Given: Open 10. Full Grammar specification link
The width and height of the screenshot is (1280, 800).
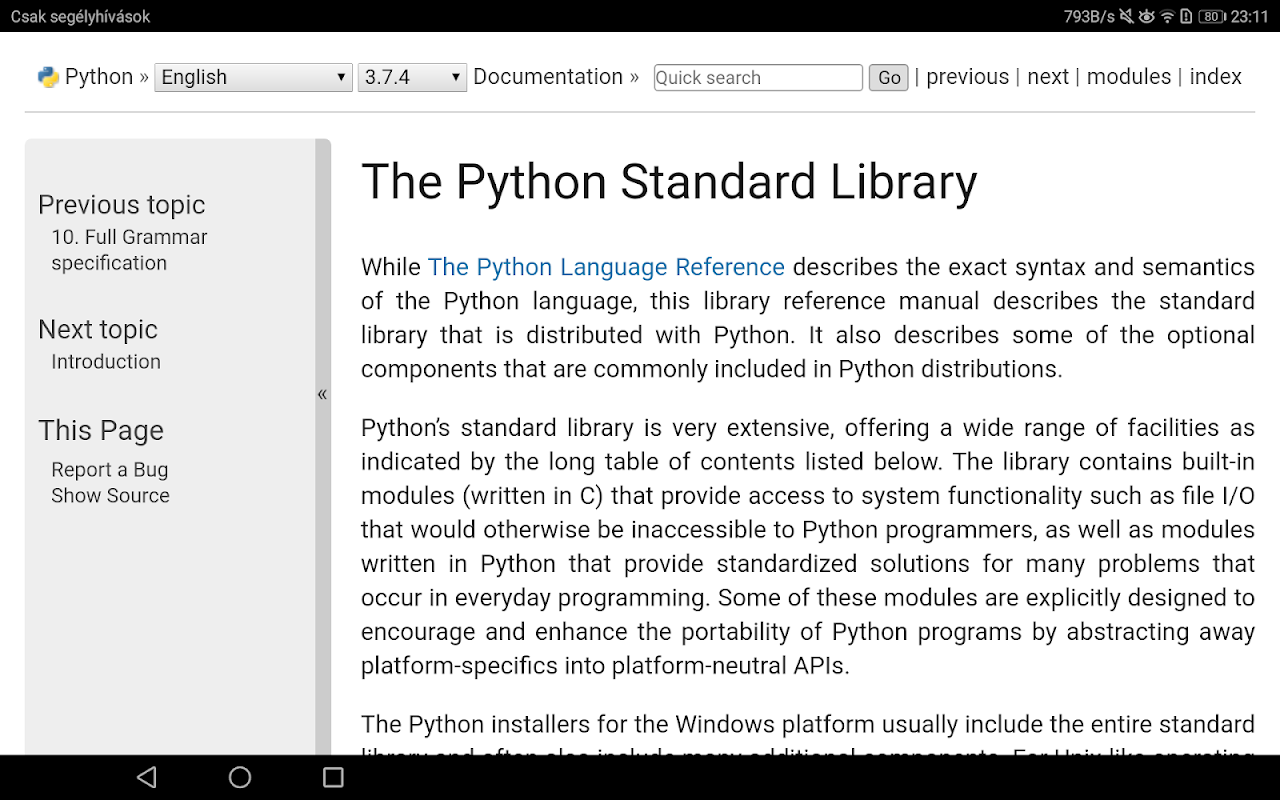Looking at the screenshot, I should point(130,250).
